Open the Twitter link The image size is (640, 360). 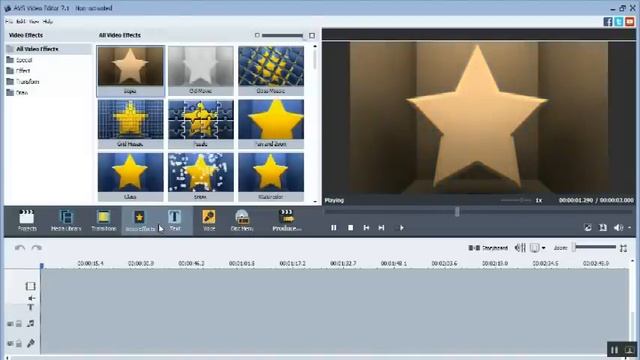click(x=619, y=22)
